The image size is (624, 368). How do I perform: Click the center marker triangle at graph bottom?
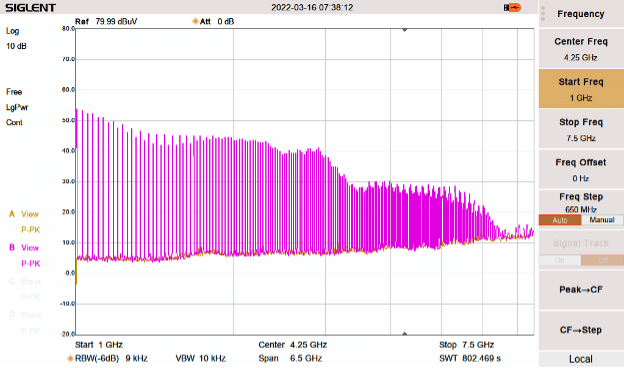pos(405,333)
